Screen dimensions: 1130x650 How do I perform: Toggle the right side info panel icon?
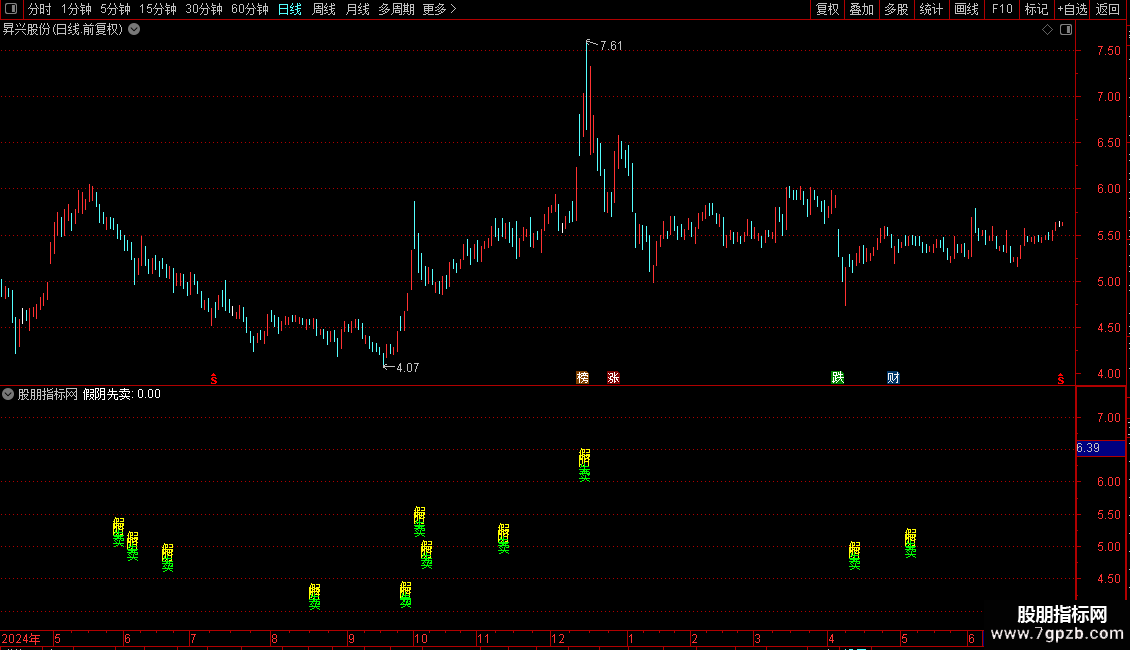coord(1066,30)
